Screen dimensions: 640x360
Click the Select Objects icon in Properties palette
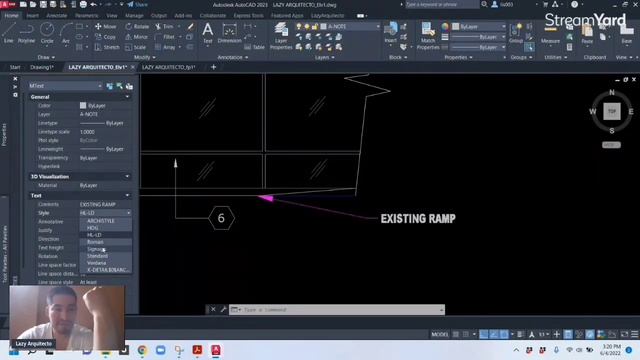coord(120,86)
